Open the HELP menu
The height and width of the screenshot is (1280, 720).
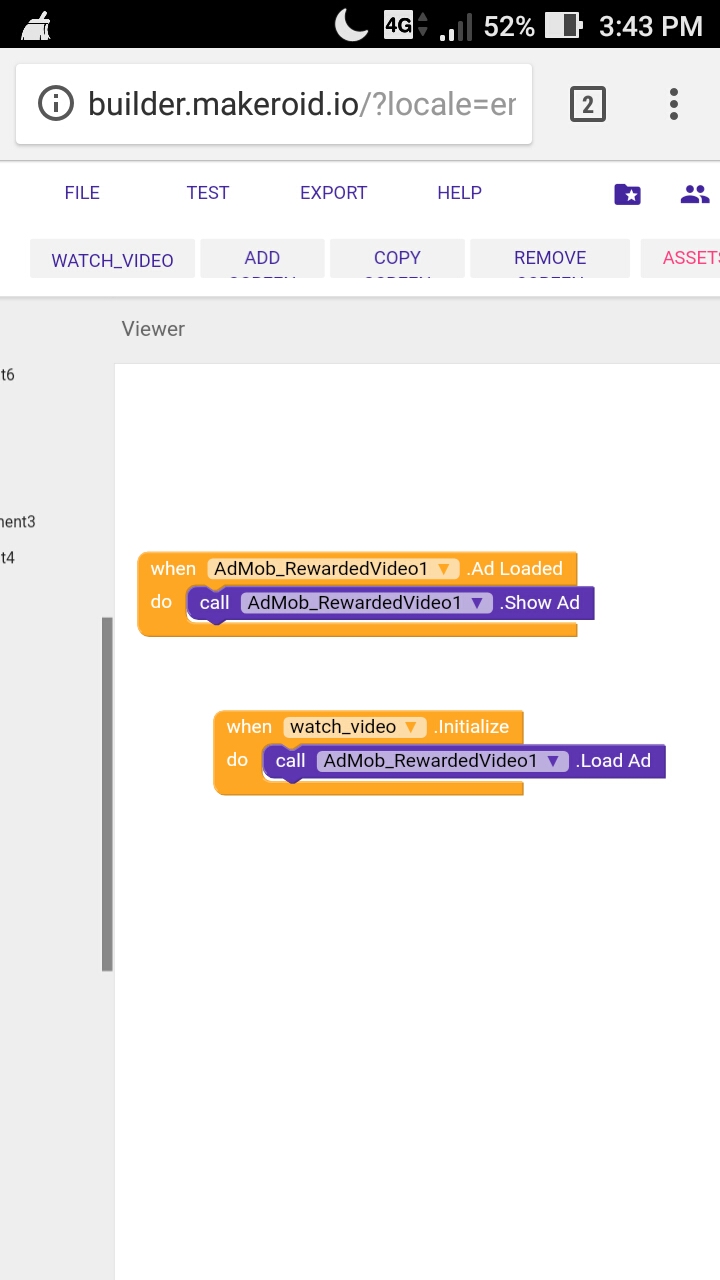[459, 193]
